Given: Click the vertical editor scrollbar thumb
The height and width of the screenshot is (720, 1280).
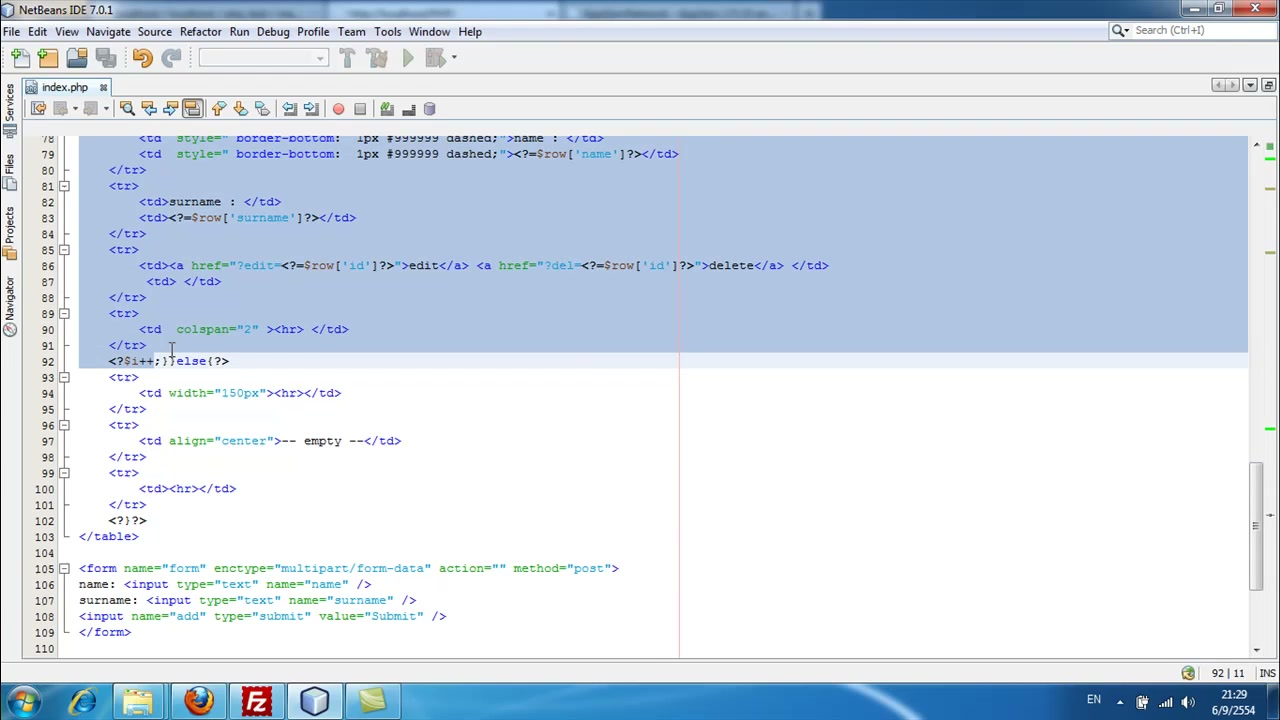Looking at the screenshot, I should [x=1256, y=526].
